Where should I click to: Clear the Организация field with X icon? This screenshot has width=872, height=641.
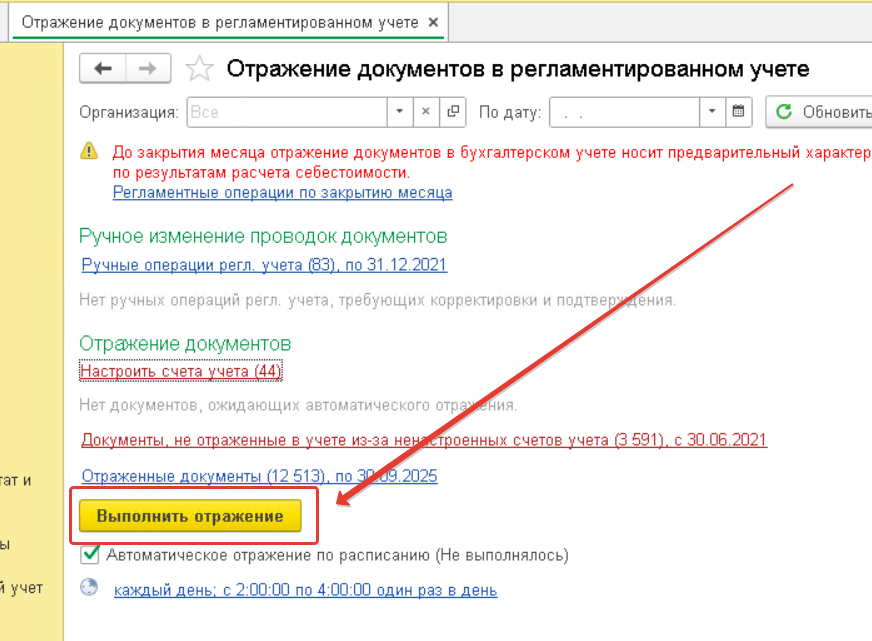(426, 112)
